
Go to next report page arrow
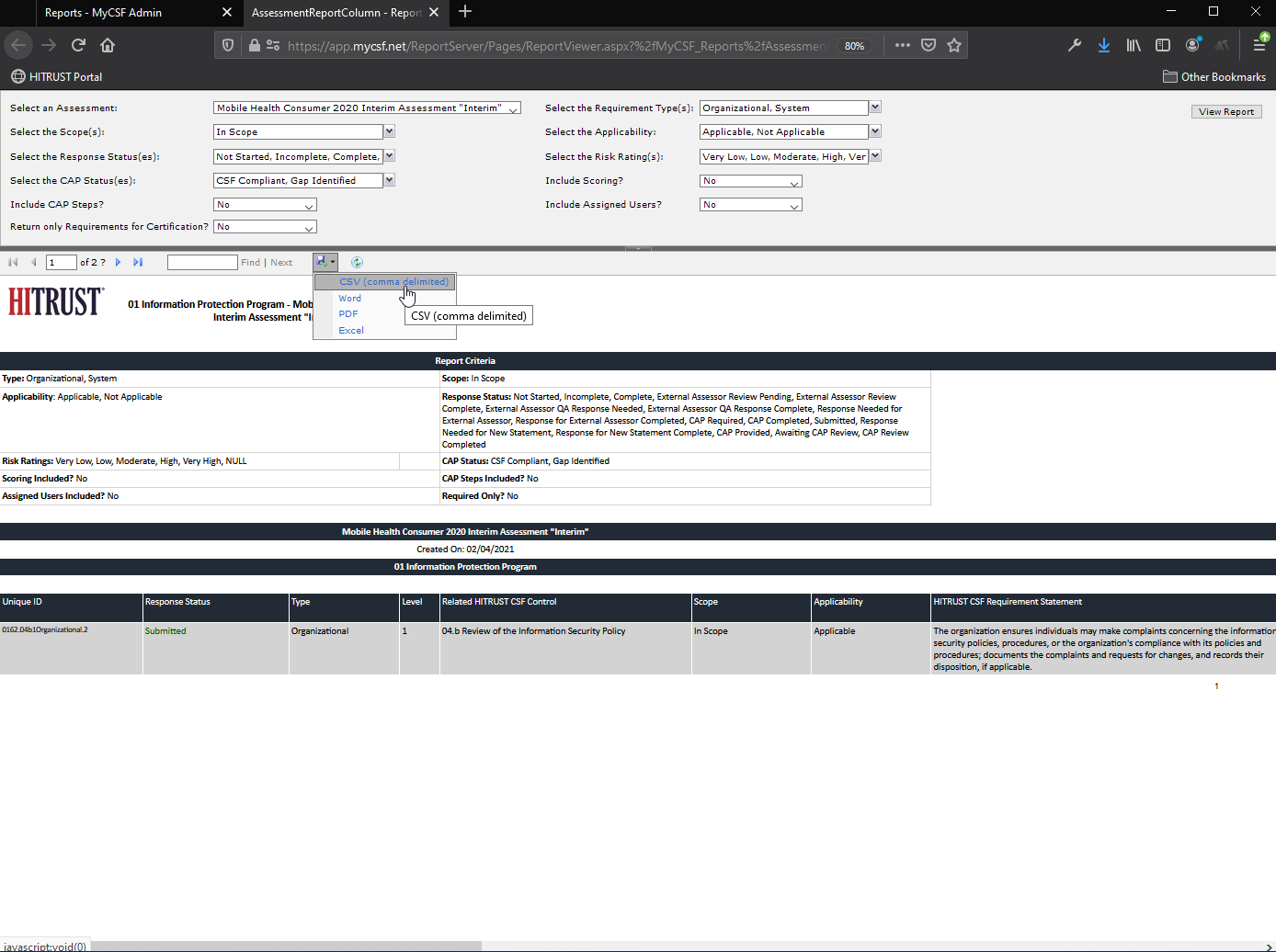(x=119, y=263)
